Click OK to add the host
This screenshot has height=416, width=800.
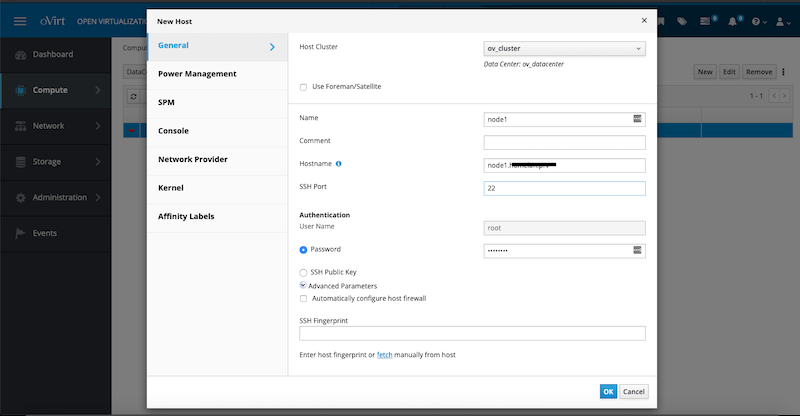pos(608,391)
